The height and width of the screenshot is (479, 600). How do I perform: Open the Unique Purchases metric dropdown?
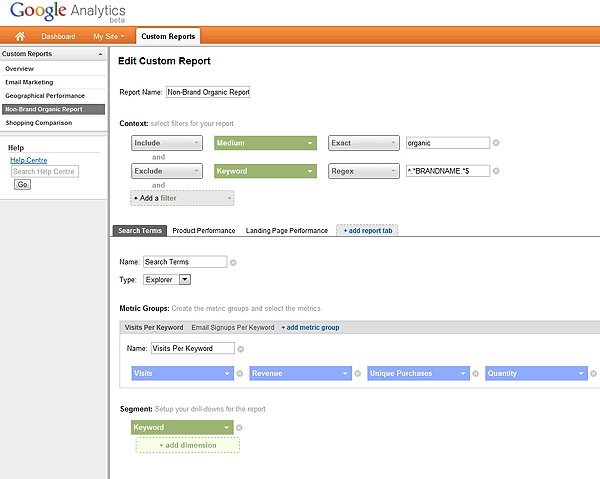(418, 373)
